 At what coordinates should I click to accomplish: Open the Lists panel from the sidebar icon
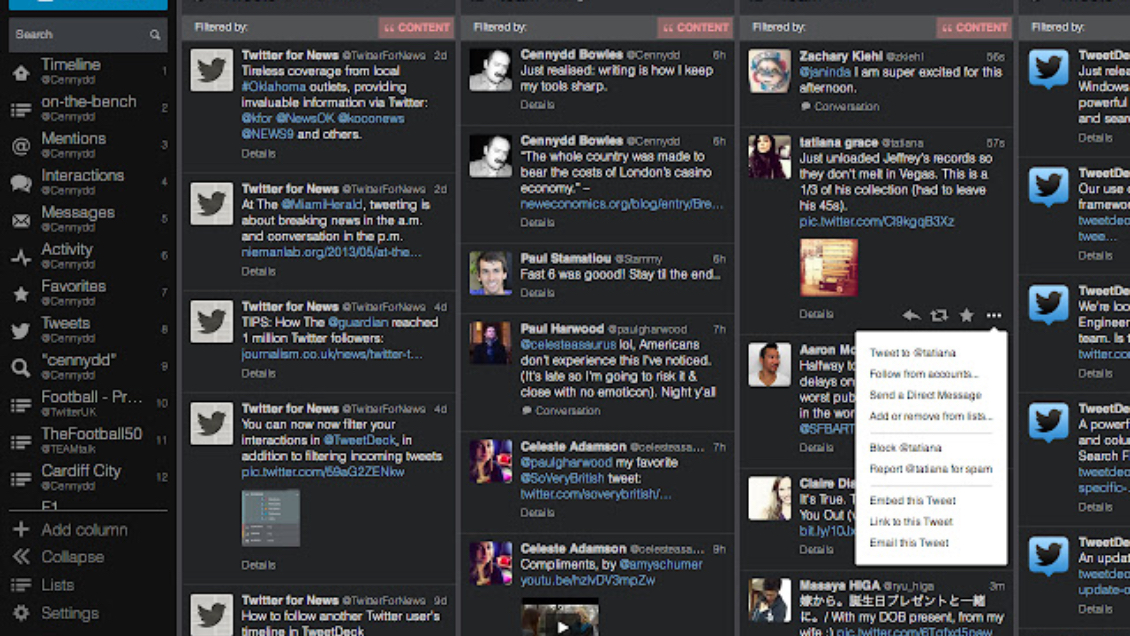19,587
